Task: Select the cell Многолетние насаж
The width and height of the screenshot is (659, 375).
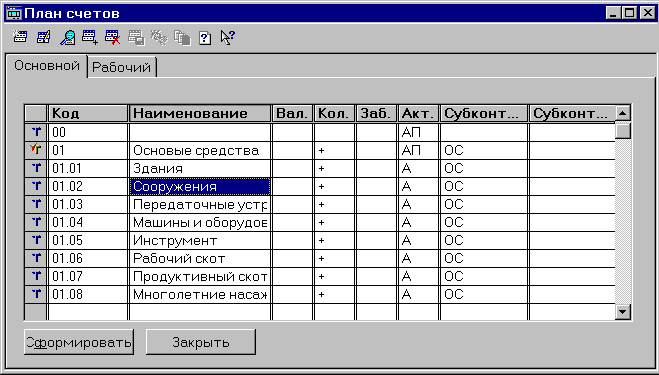Action: tap(200, 294)
